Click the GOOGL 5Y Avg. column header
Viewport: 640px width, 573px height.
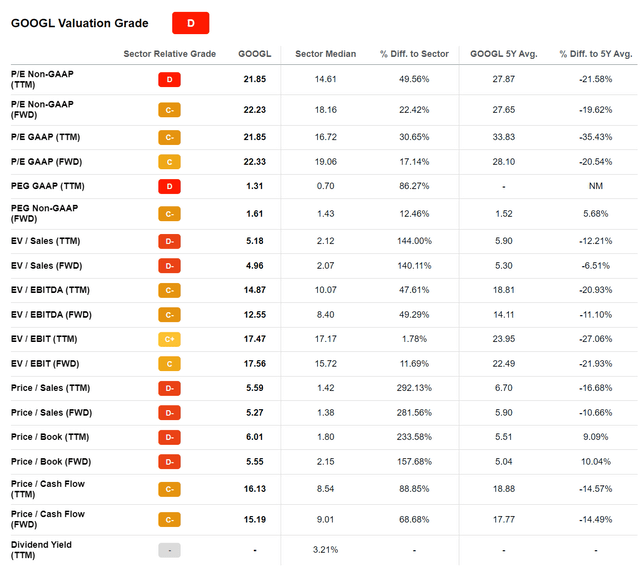click(504, 54)
